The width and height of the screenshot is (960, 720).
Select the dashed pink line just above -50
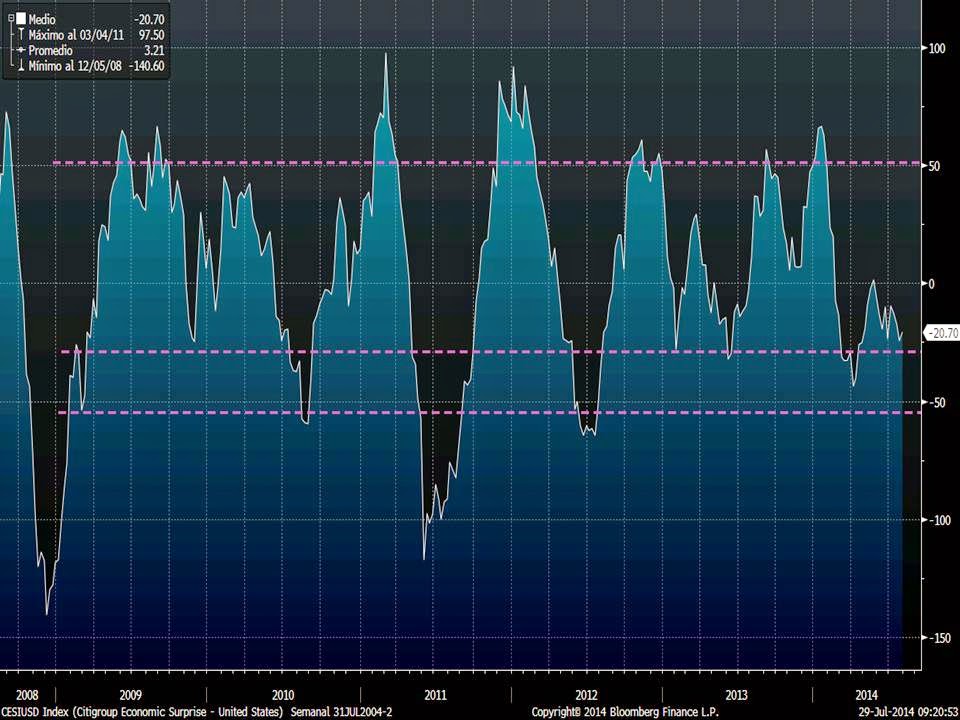click(x=489, y=352)
